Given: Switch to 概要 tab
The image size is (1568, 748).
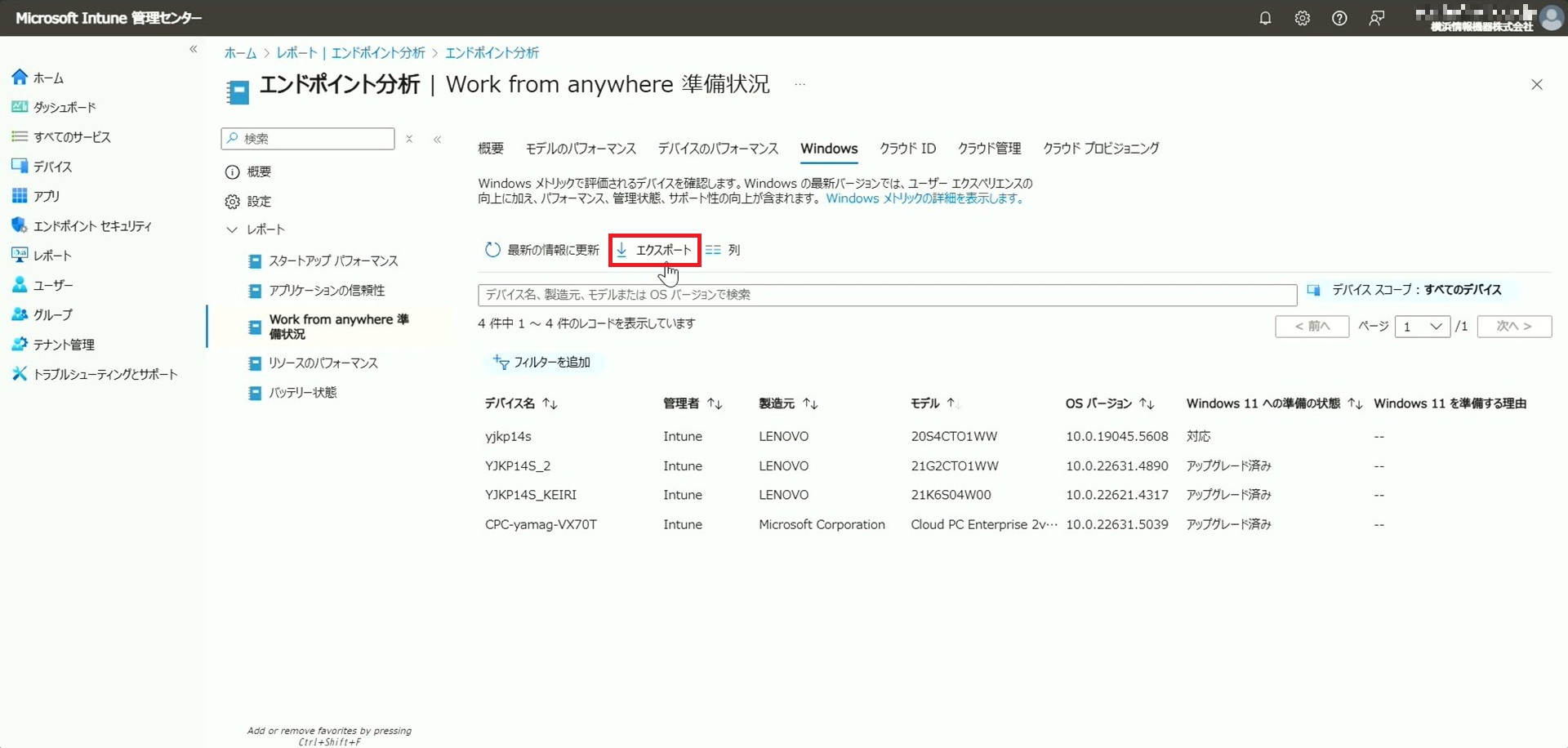Looking at the screenshot, I should pos(491,149).
